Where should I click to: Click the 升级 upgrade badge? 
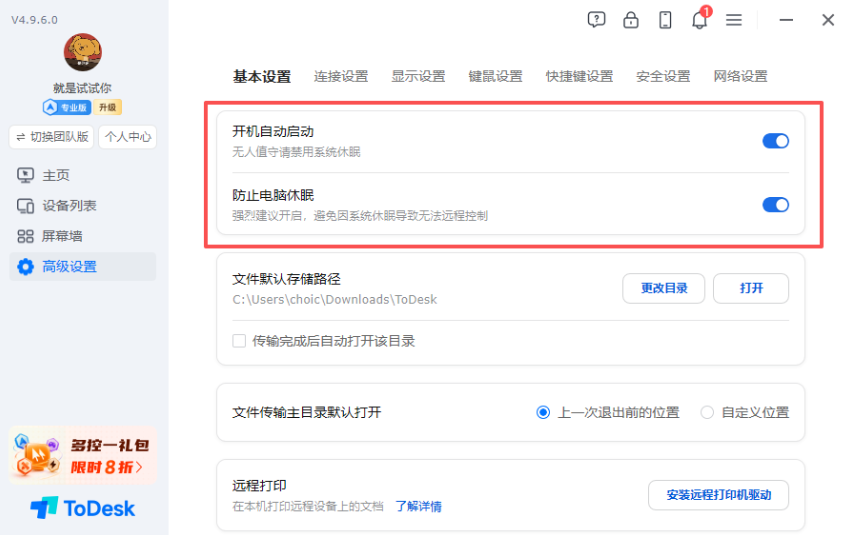(108, 108)
